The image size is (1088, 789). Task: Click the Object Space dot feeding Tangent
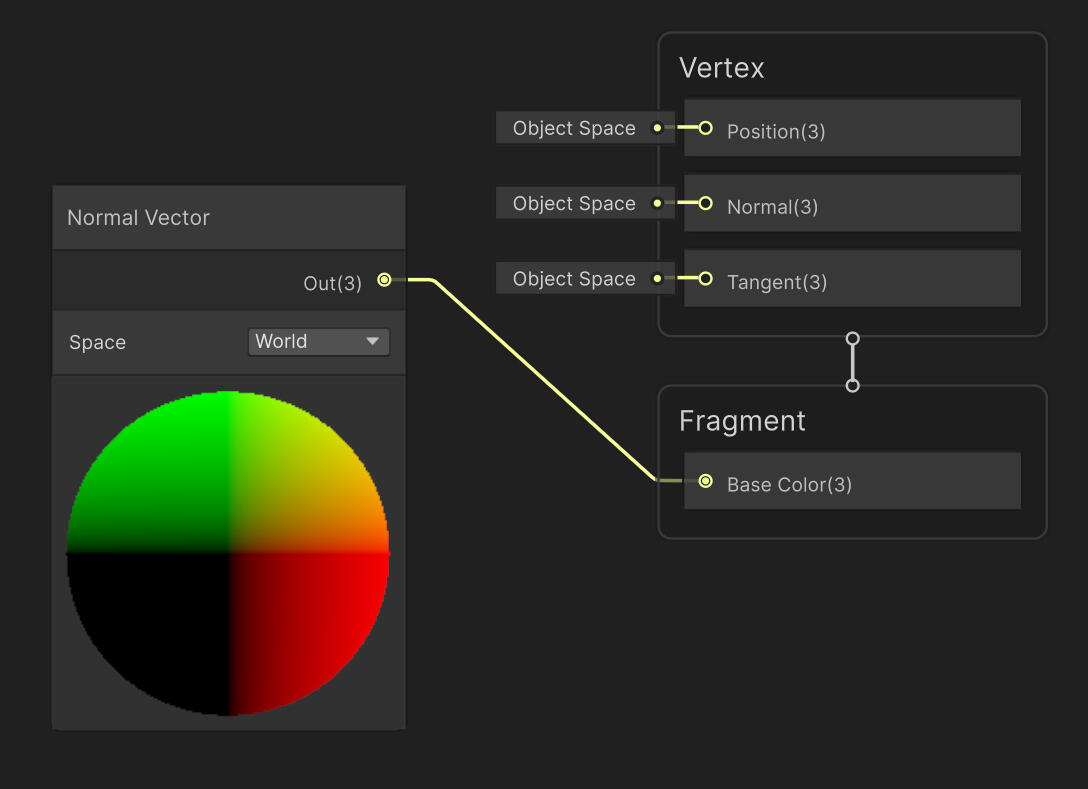pyautogui.click(x=657, y=279)
